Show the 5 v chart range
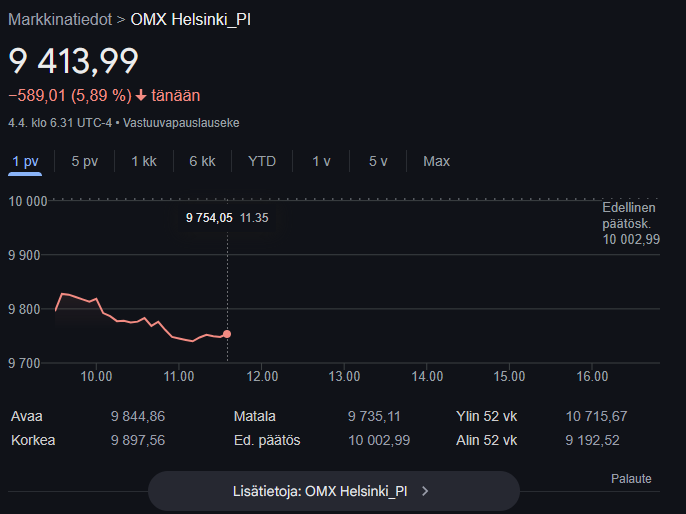This screenshot has height=514, width=686. (x=378, y=161)
